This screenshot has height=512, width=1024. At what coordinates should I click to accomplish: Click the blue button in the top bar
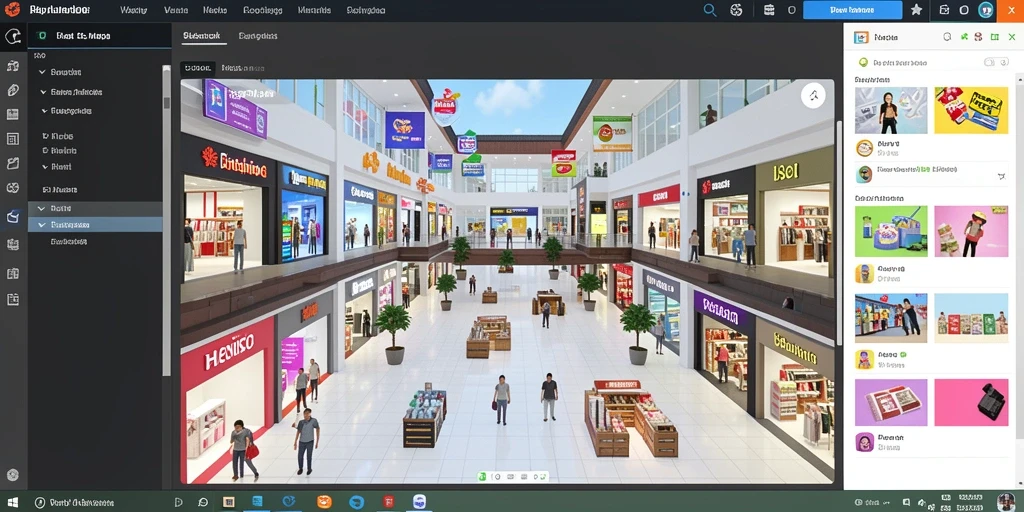tap(852, 10)
